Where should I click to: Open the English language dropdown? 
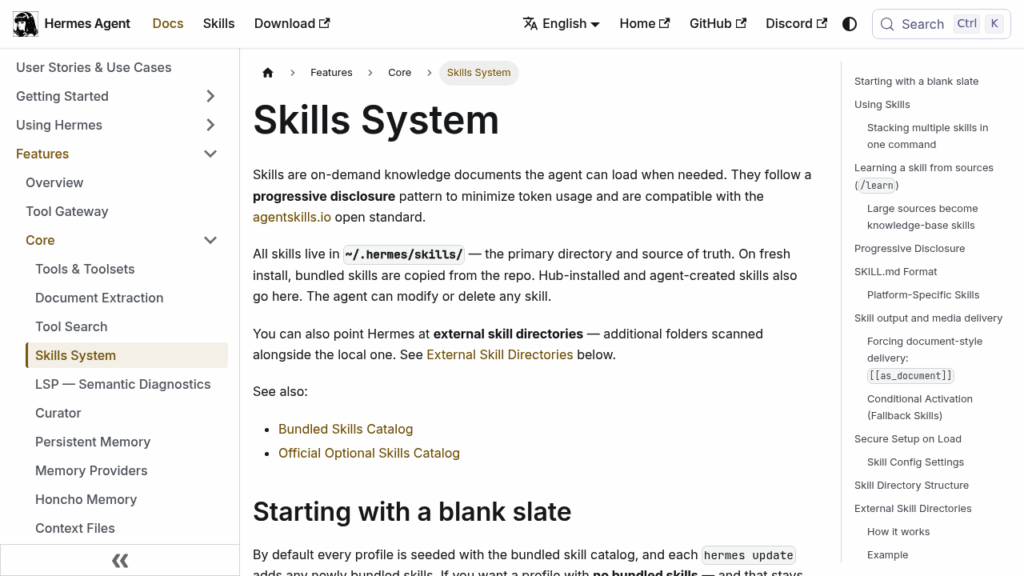[x=561, y=24]
